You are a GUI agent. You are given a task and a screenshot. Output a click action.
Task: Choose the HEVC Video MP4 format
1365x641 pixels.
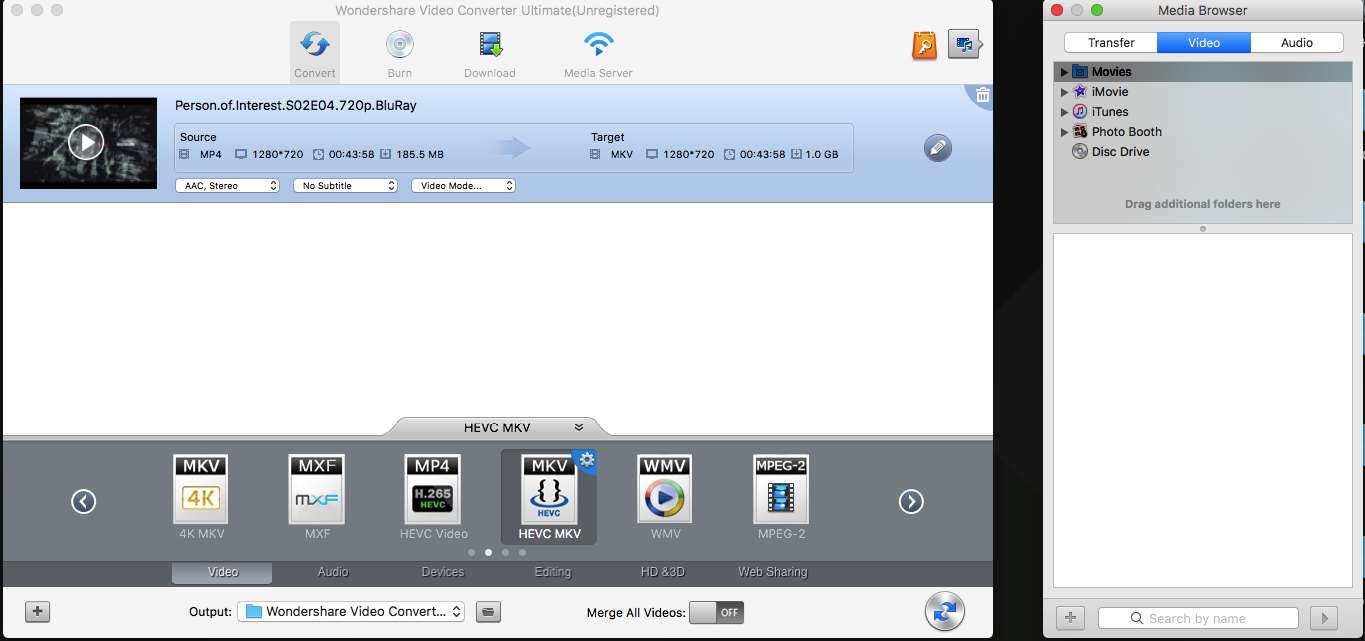click(x=433, y=490)
